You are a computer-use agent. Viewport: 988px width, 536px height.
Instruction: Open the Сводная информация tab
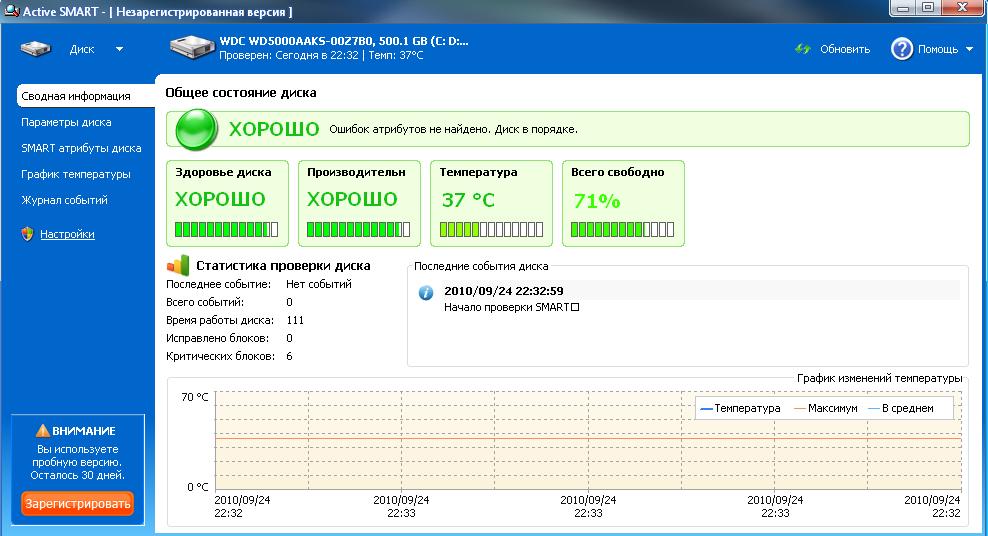76,96
